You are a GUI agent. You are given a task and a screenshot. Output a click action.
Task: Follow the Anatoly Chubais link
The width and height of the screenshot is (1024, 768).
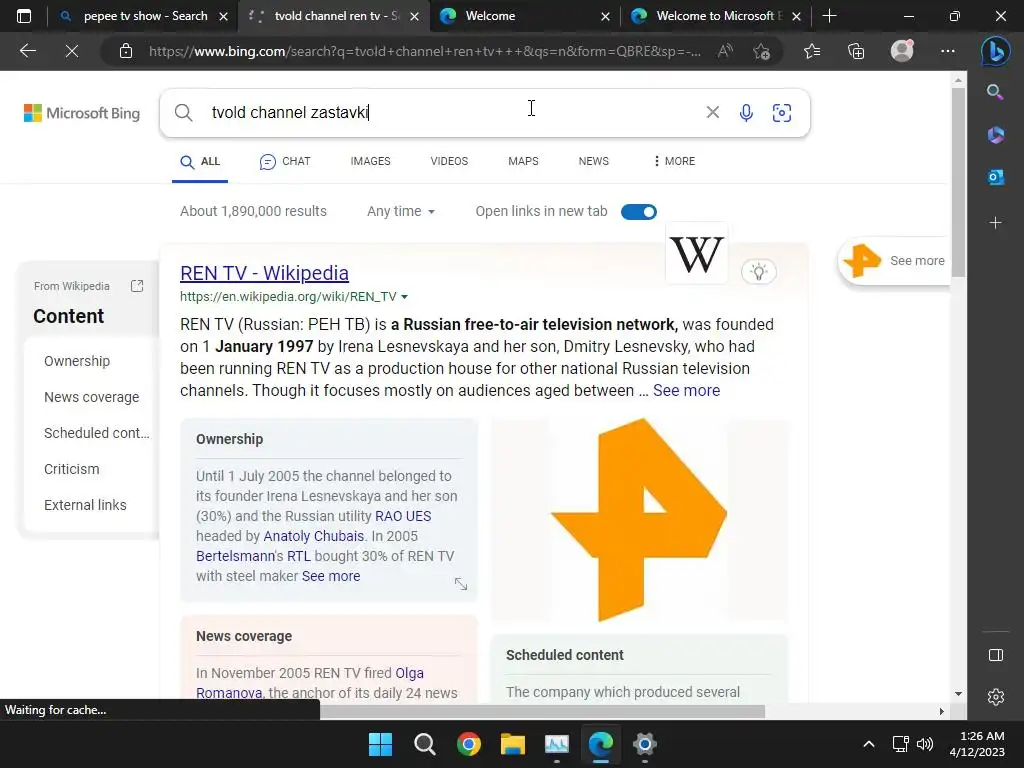(313, 536)
